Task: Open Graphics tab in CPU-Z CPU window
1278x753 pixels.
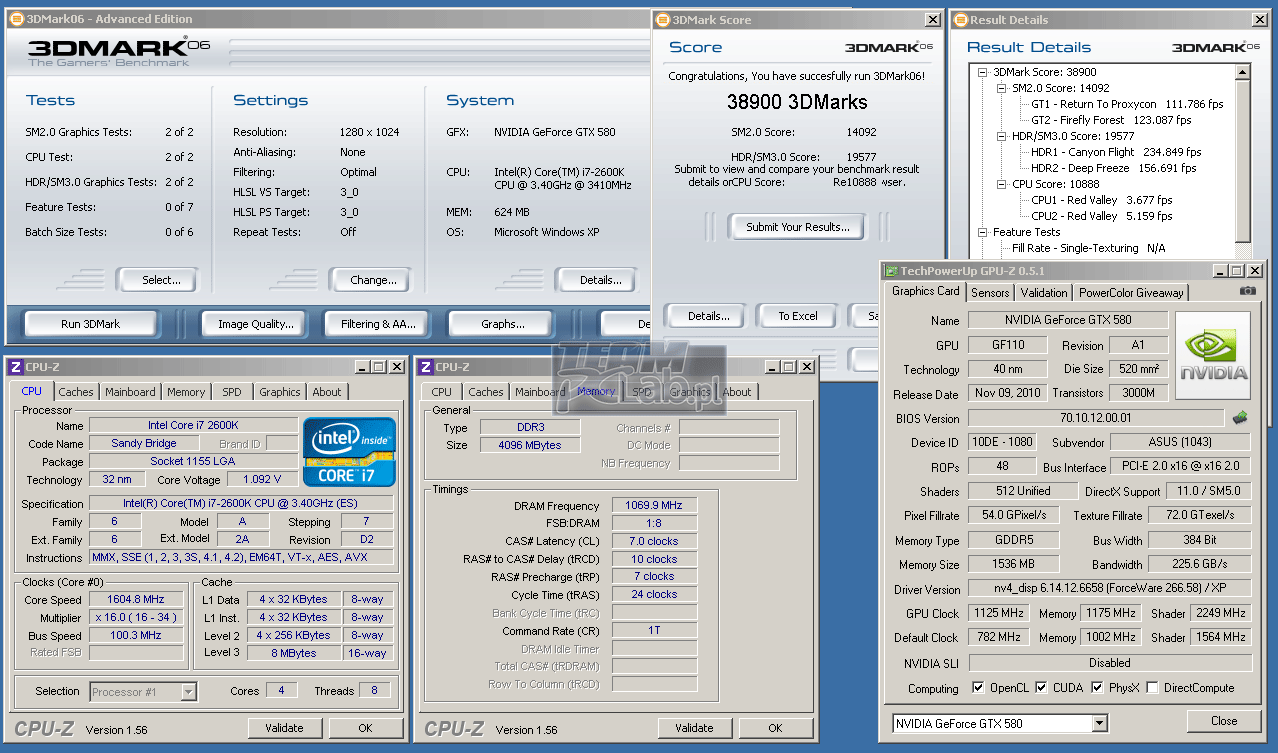Action: (279, 392)
